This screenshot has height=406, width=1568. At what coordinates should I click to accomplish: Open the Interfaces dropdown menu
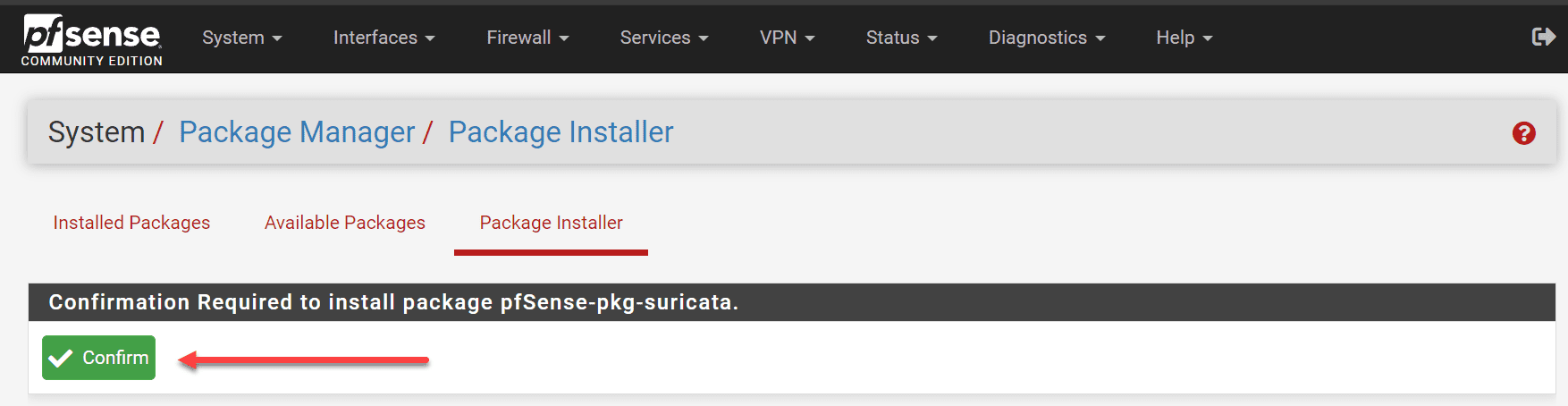pyautogui.click(x=384, y=38)
